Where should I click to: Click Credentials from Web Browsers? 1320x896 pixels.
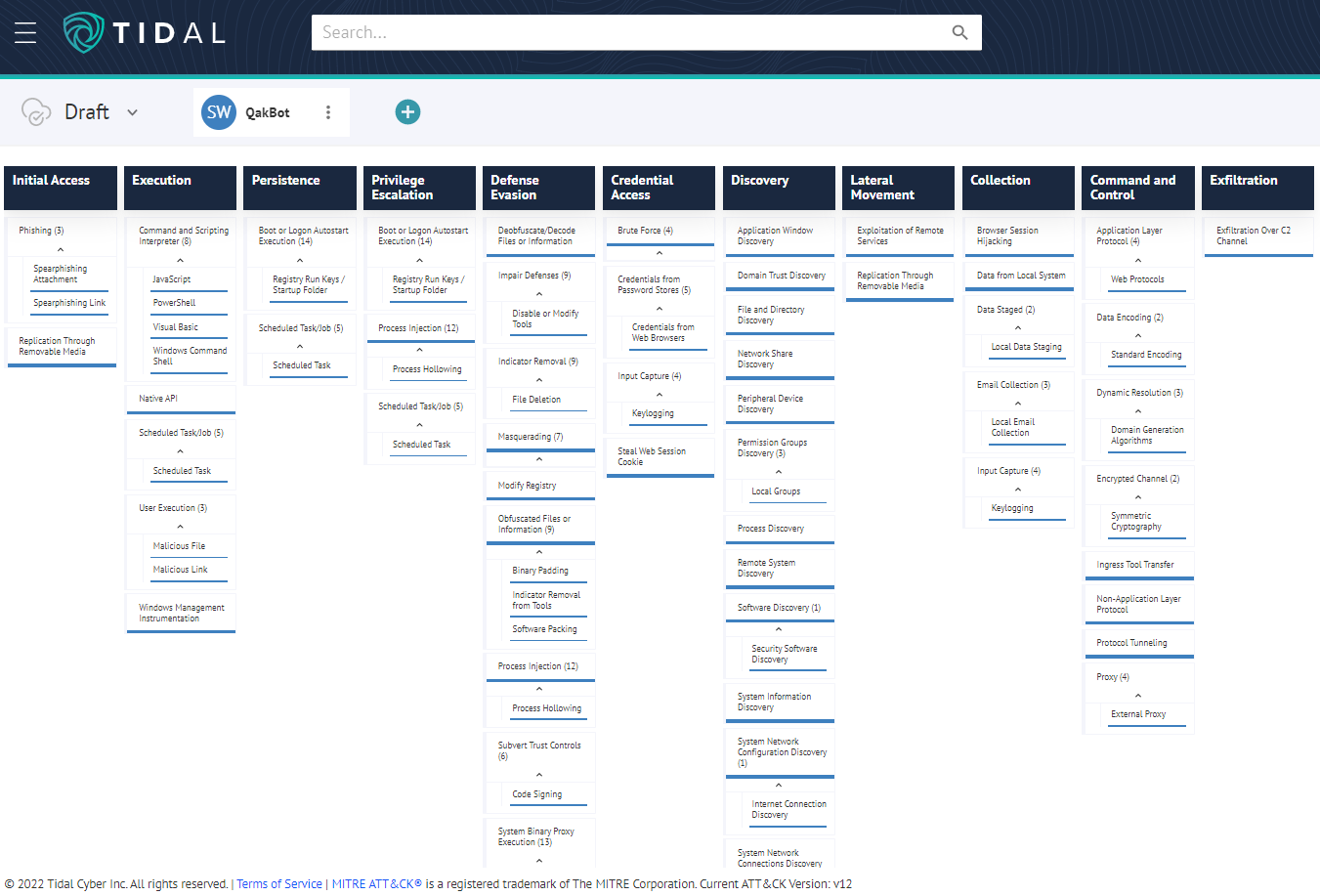pyautogui.click(x=668, y=333)
